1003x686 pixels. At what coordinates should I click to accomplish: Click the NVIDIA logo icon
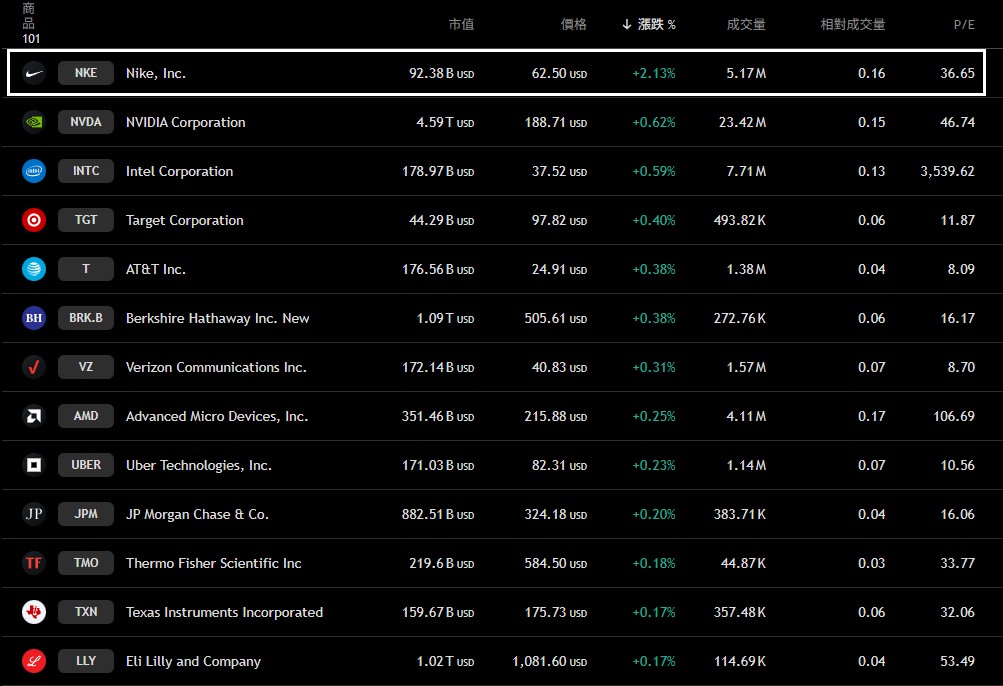tap(34, 122)
